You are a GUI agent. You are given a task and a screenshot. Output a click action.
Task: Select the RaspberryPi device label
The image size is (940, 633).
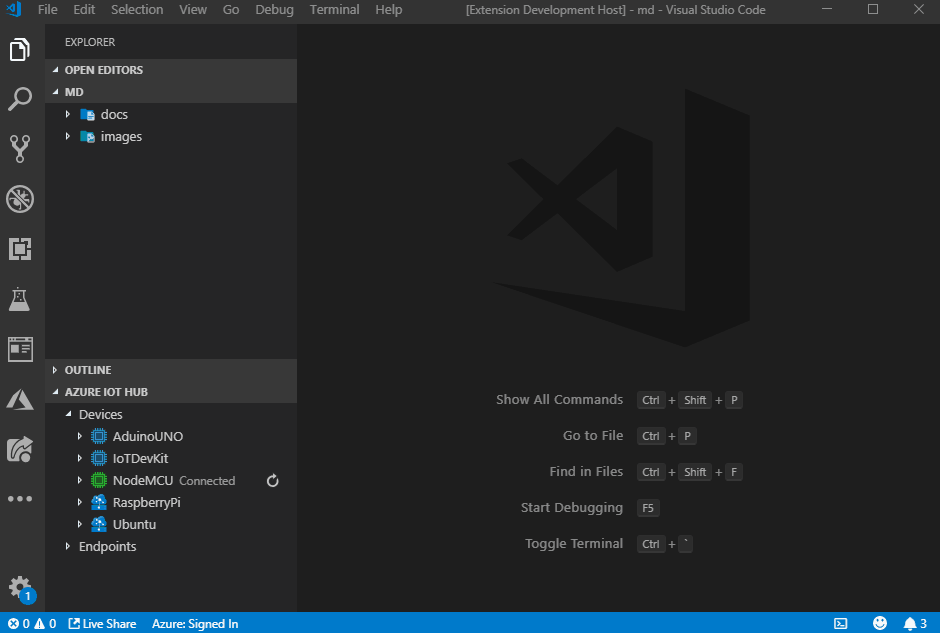(x=146, y=502)
